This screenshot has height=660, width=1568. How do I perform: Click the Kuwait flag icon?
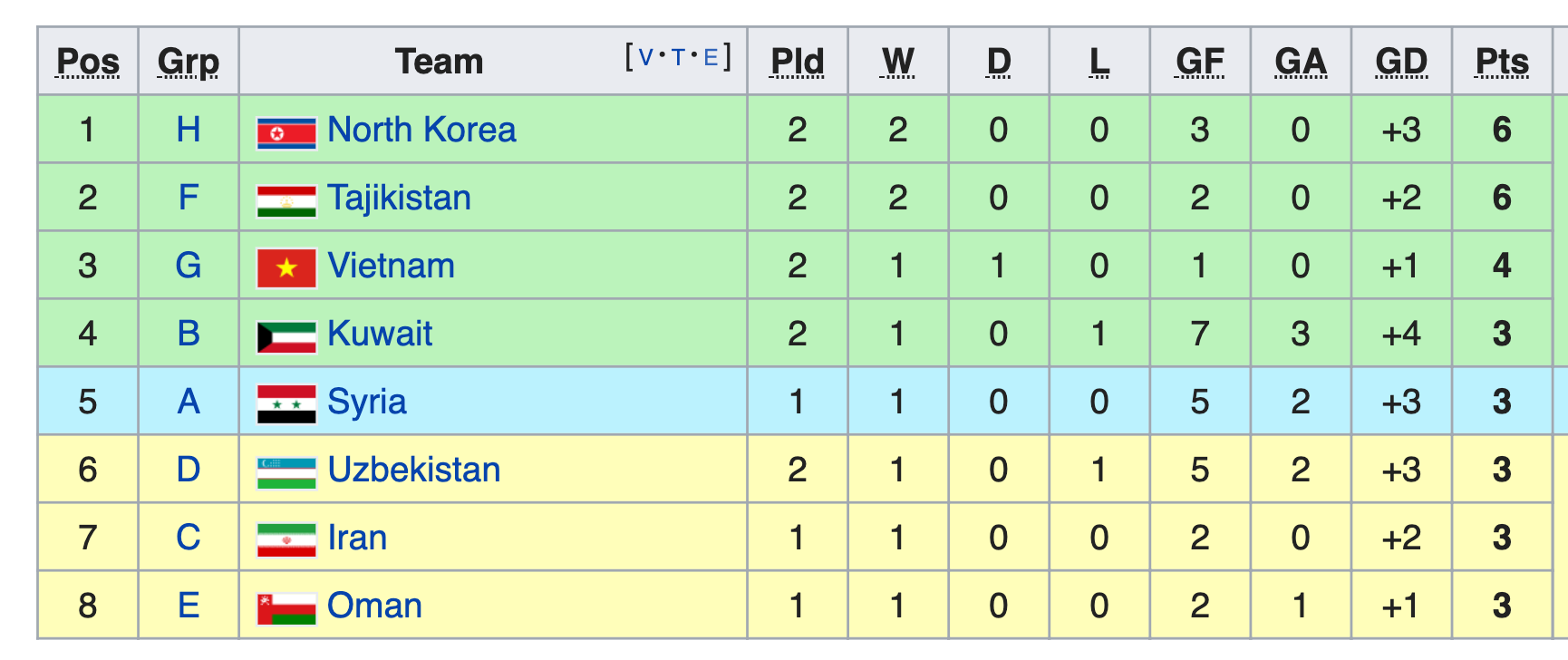click(x=286, y=336)
